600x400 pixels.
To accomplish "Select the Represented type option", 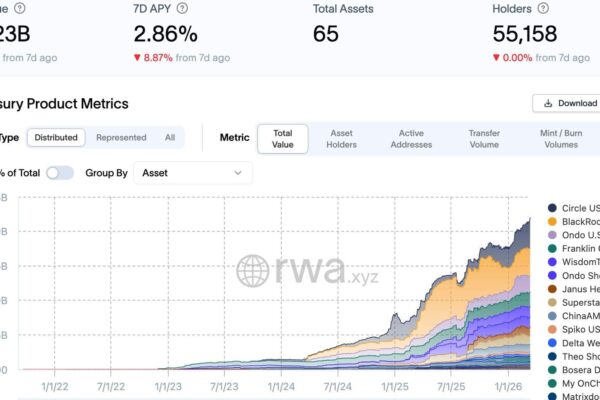I will click(x=121, y=138).
